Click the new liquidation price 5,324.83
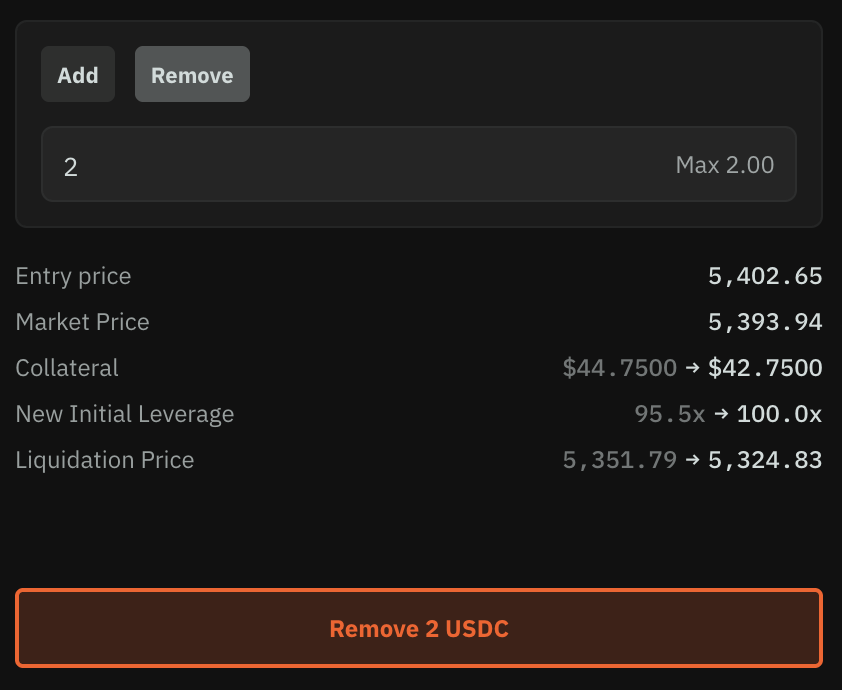The height and width of the screenshot is (690, 842). tap(765, 461)
